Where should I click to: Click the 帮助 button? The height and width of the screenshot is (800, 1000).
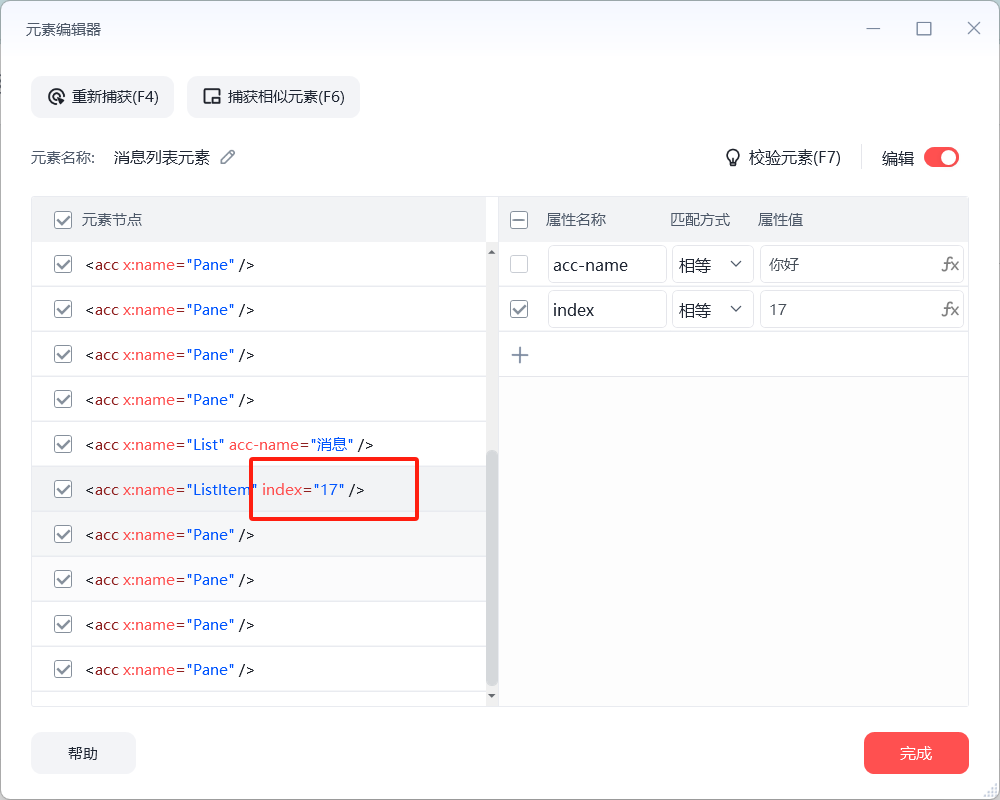84,753
